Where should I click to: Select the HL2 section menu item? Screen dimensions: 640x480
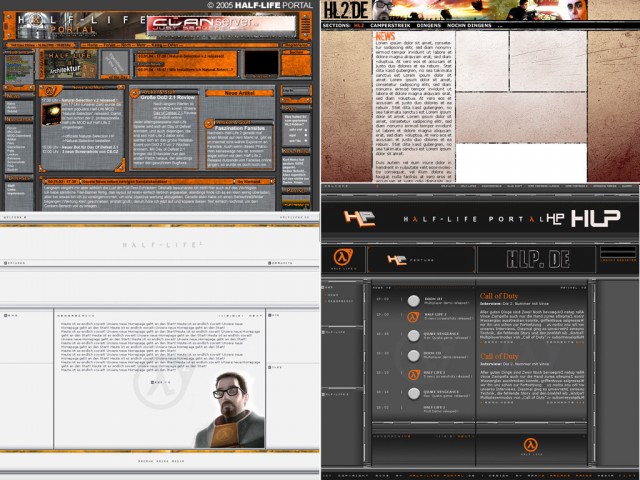[359, 25]
